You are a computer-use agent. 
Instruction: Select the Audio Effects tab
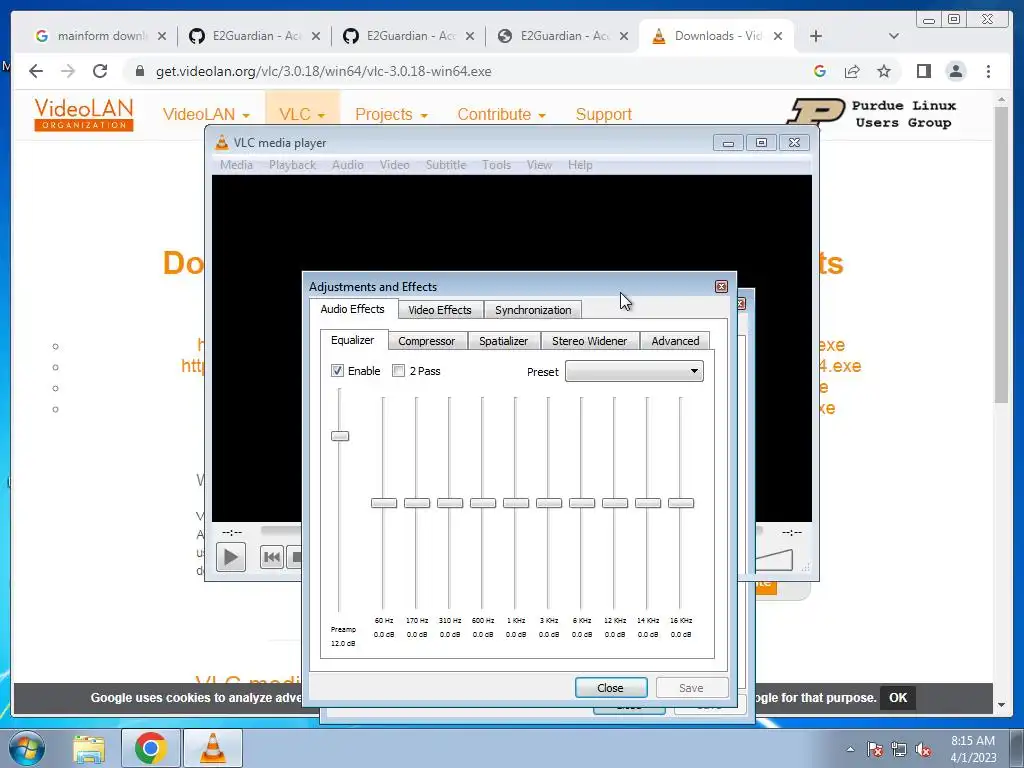(352, 309)
